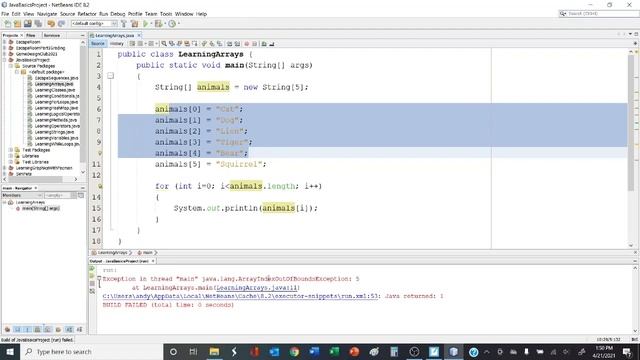Open File Explorer from the taskbar

pyautogui.click(x=214, y=351)
